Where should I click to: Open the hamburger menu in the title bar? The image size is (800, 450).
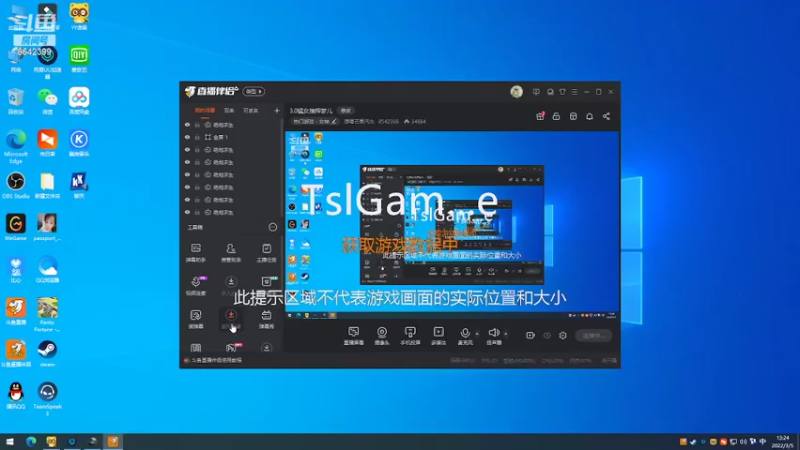574,92
